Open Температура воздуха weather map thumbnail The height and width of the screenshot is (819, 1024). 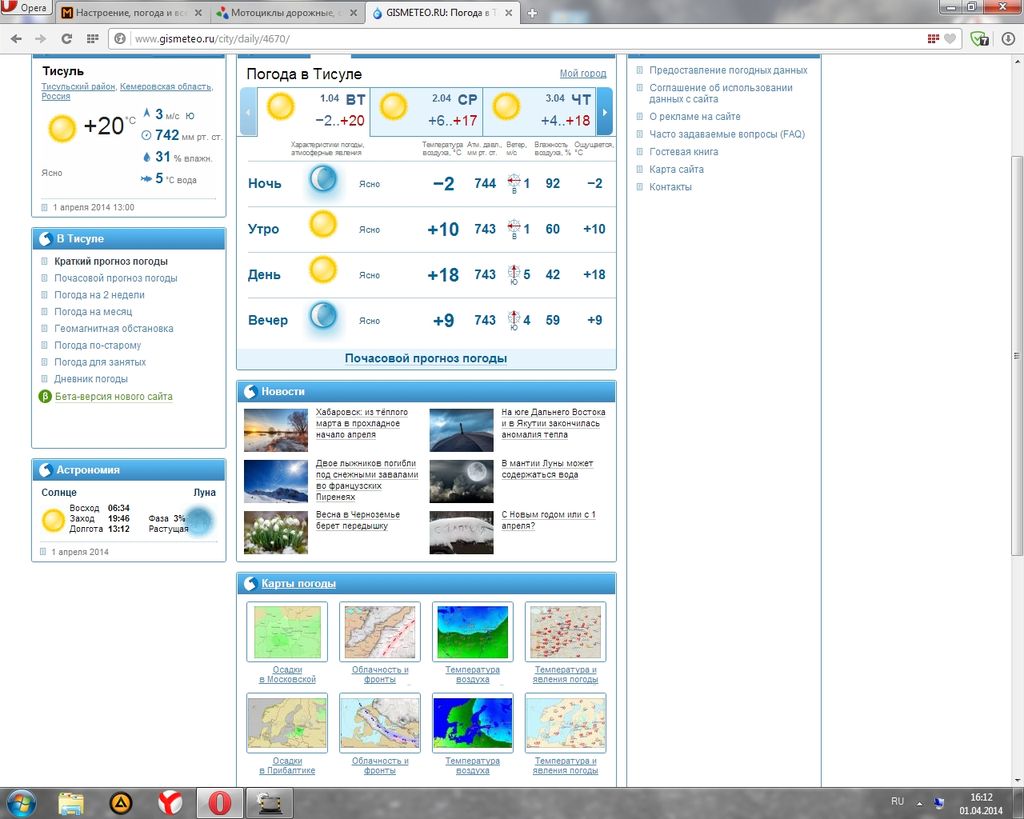(x=472, y=632)
